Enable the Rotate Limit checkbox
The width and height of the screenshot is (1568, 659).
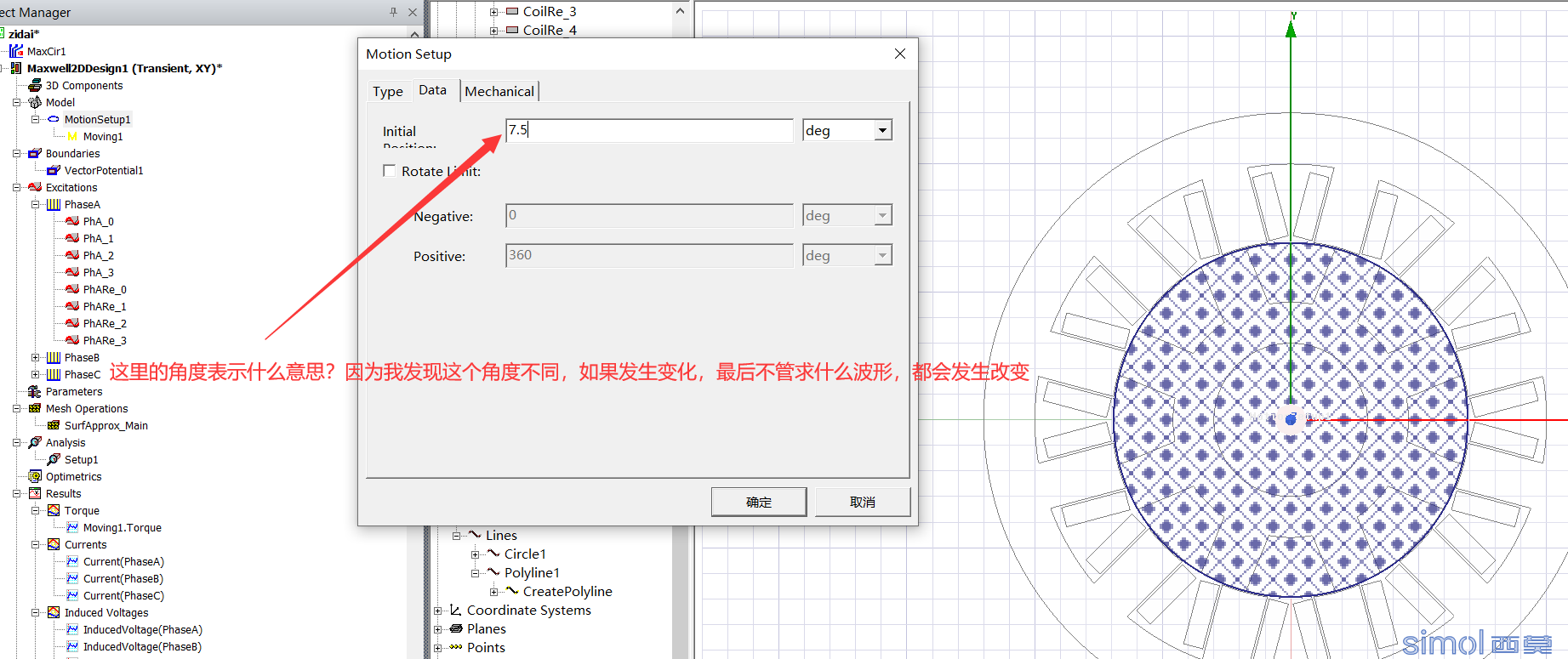point(390,171)
